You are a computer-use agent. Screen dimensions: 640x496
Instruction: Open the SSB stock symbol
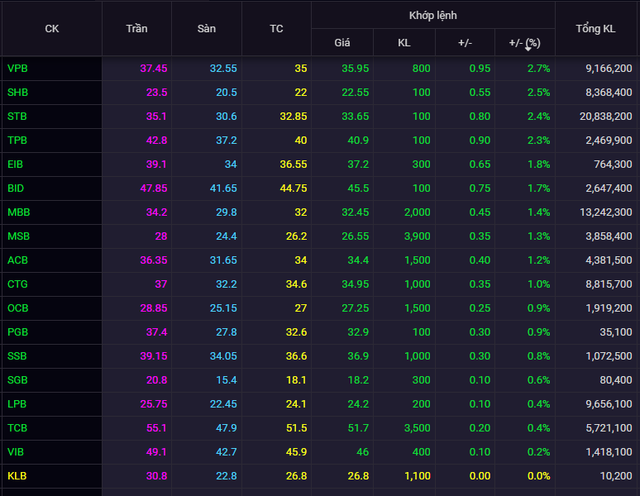tap(17, 356)
